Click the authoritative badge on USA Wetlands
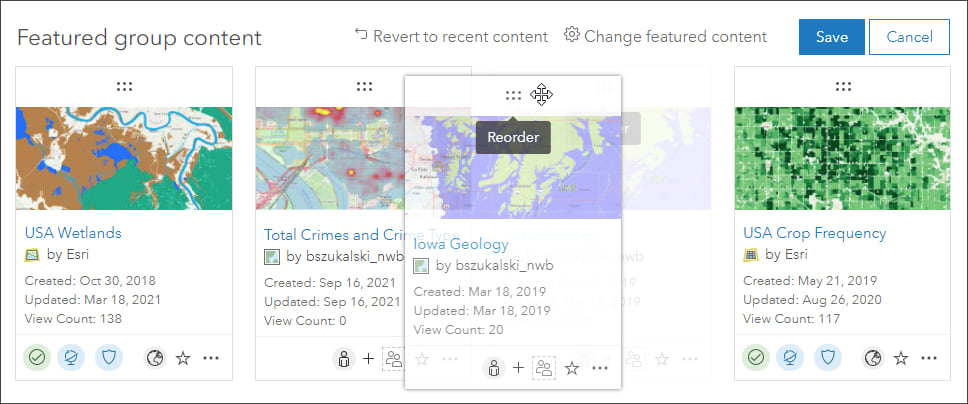This screenshot has width=968, height=404. [39, 357]
